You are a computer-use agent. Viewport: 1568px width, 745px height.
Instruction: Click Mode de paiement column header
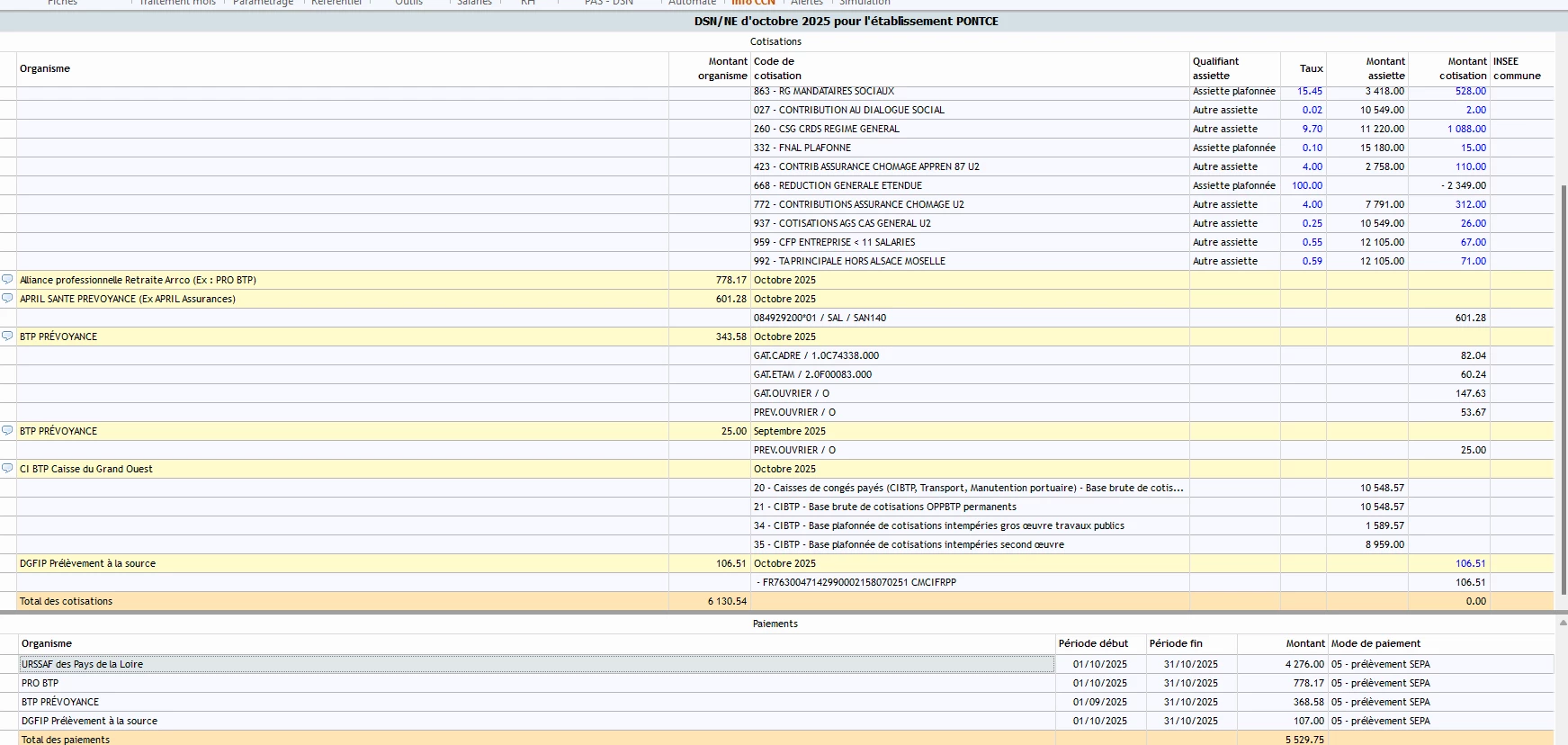pyautogui.click(x=1375, y=643)
